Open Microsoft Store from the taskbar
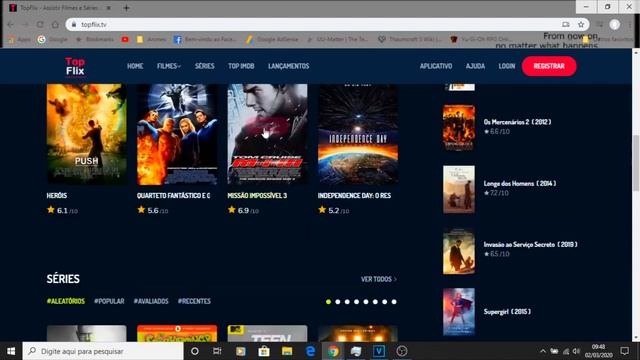 pos(264,351)
